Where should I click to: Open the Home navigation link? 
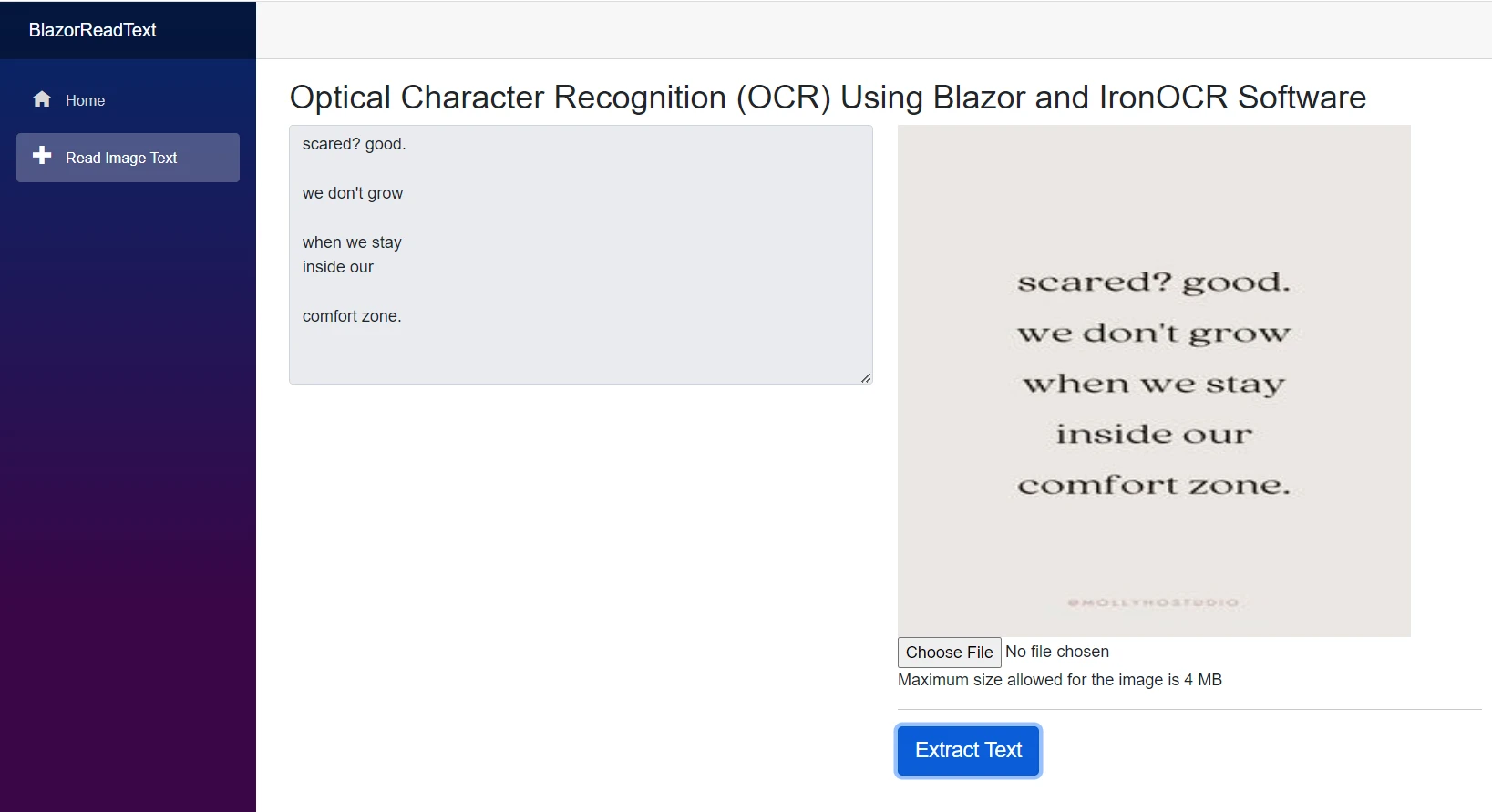pyautogui.click(x=85, y=100)
